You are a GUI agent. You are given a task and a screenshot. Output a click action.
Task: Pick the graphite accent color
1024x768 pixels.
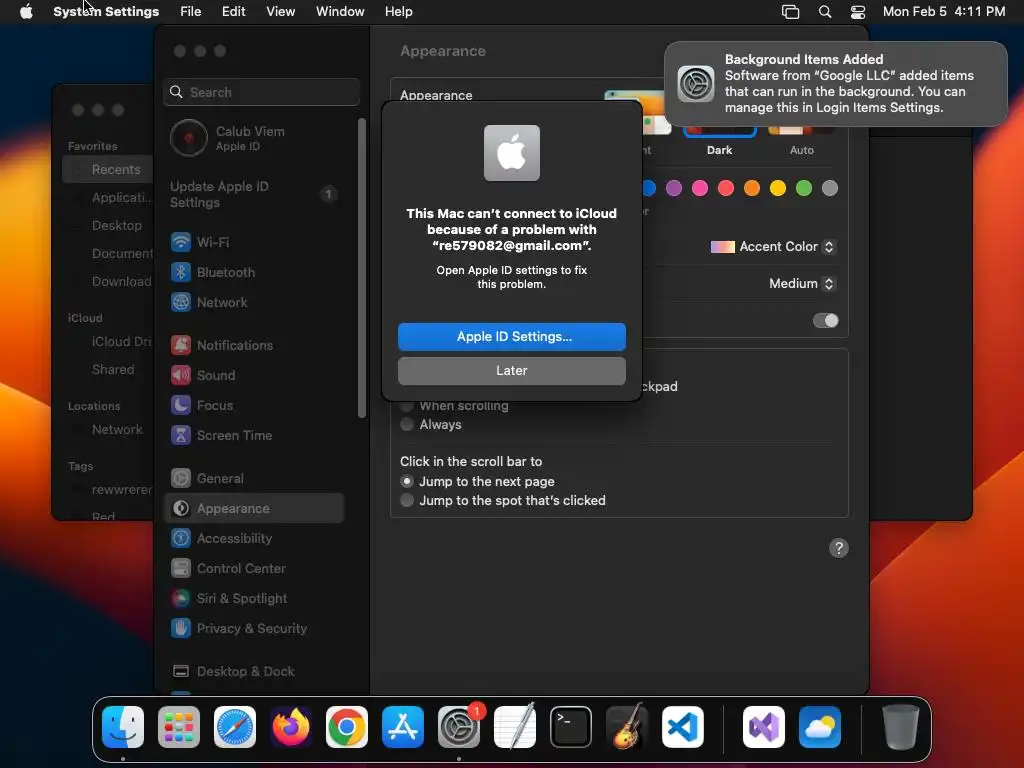click(x=830, y=188)
